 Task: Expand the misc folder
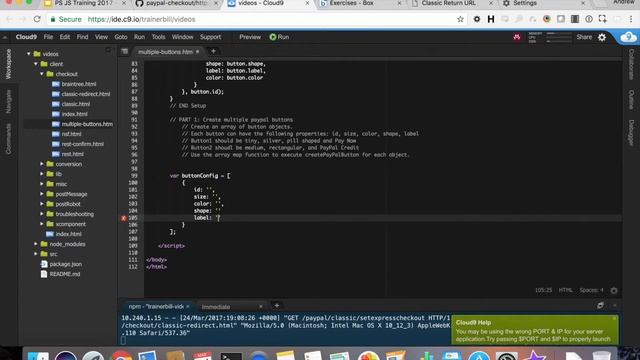[42, 184]
